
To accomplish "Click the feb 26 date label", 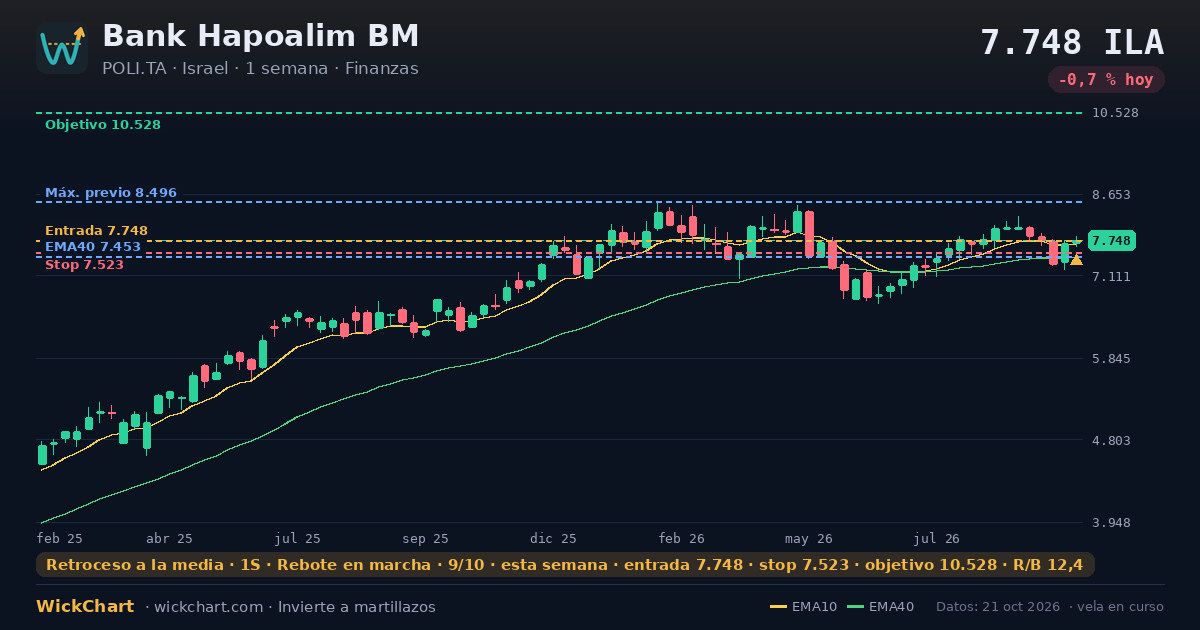I will [682, 538].
